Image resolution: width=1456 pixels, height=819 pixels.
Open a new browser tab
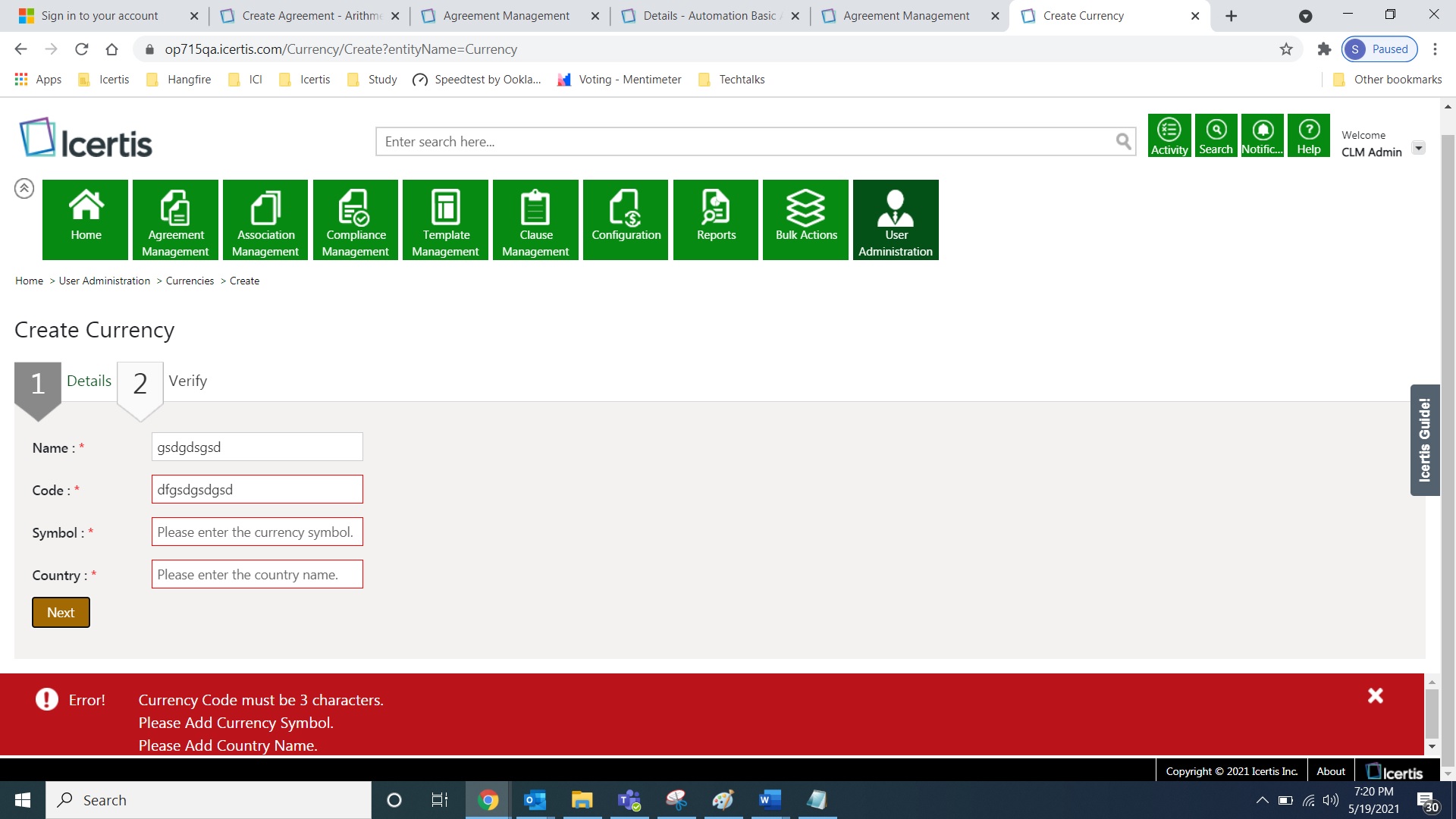click(x=1231, y=16)
